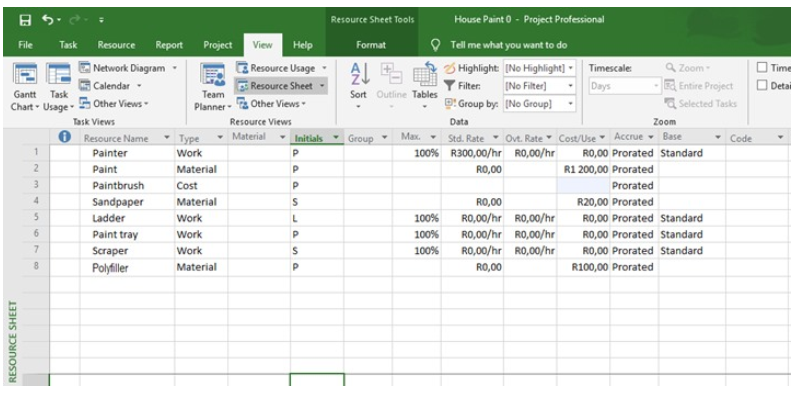The width and height of the screenshot is (804, 402).
Task: Click the highlighted Resource Sheet button
Action: (281, 86)
